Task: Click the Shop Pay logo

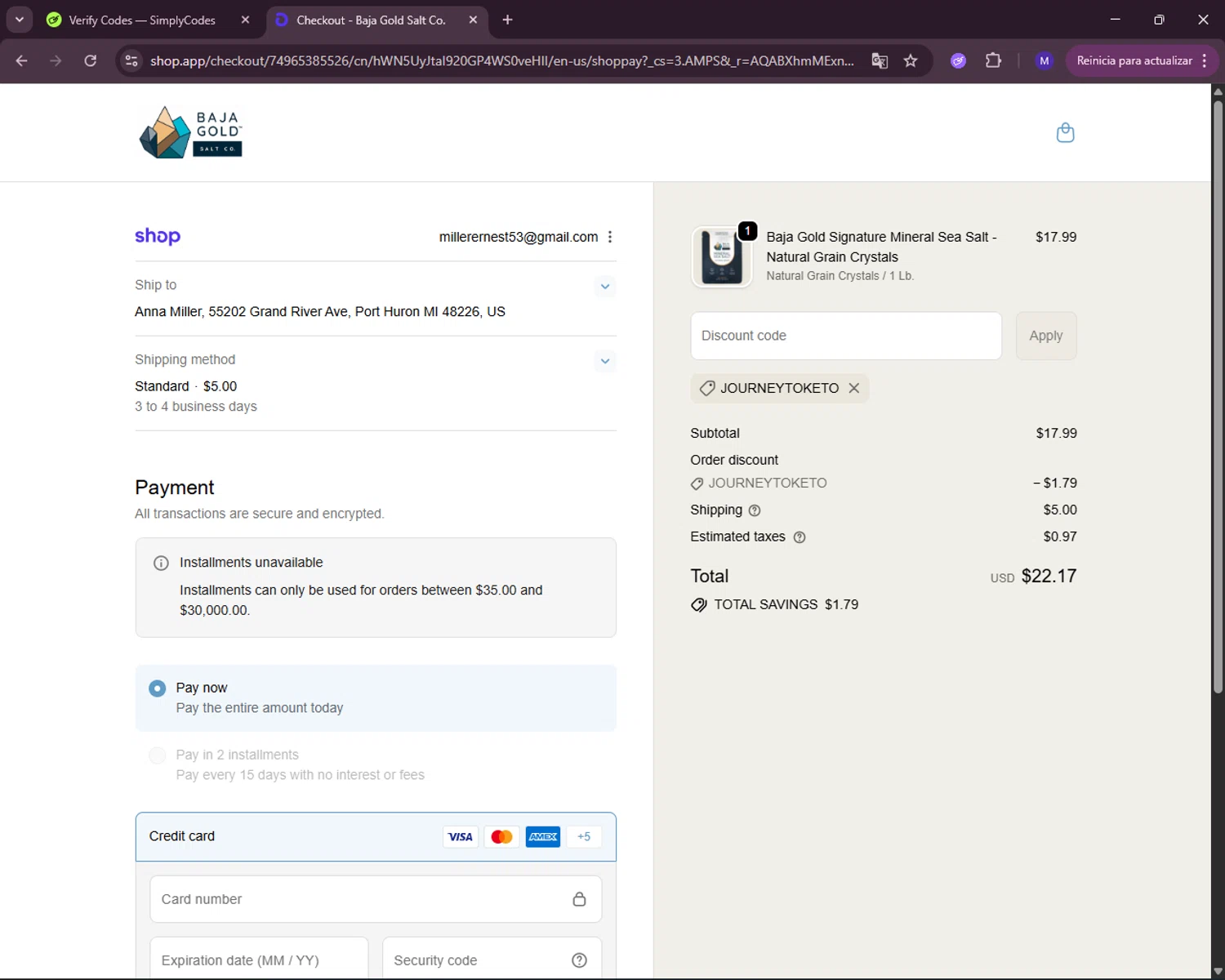Action: click(x=158, y=236)
